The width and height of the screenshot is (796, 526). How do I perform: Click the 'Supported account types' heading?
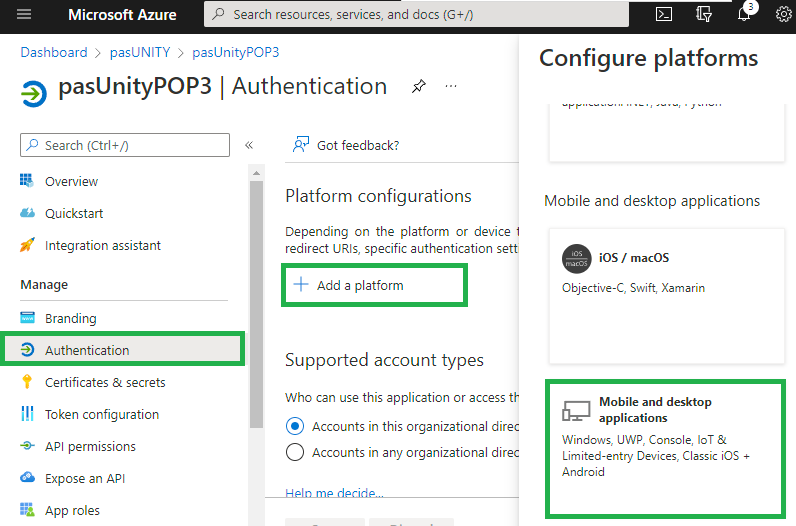(384, 360)
